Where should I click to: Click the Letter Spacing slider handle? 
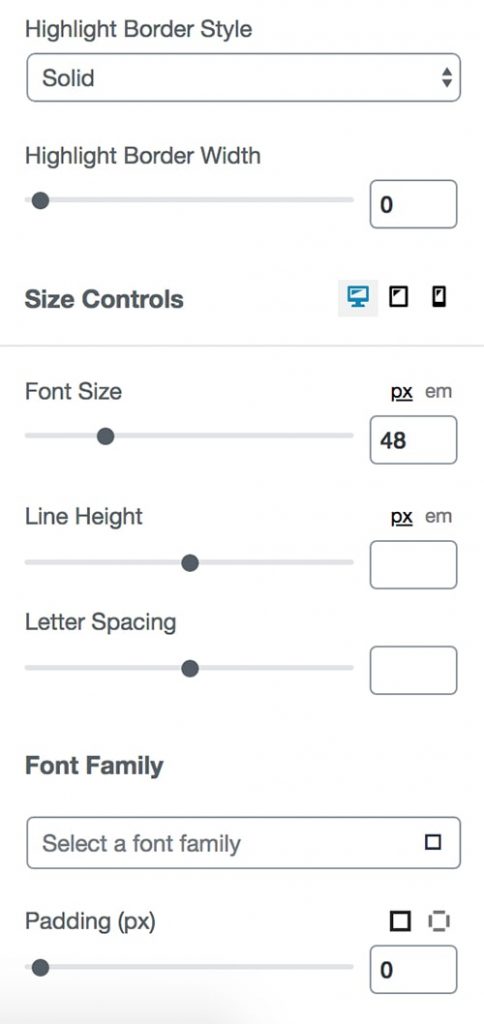[190, 669]
